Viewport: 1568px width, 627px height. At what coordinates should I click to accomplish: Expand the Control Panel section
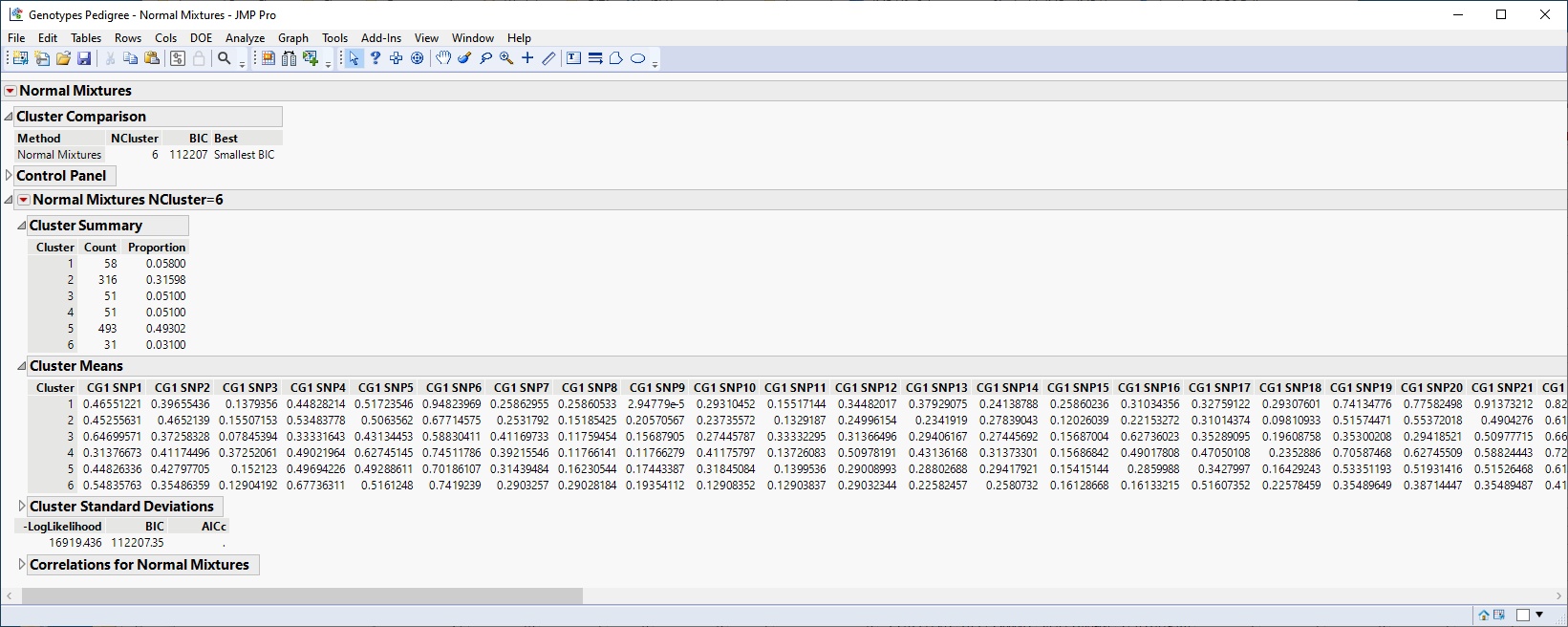click(x=10, y=176)
